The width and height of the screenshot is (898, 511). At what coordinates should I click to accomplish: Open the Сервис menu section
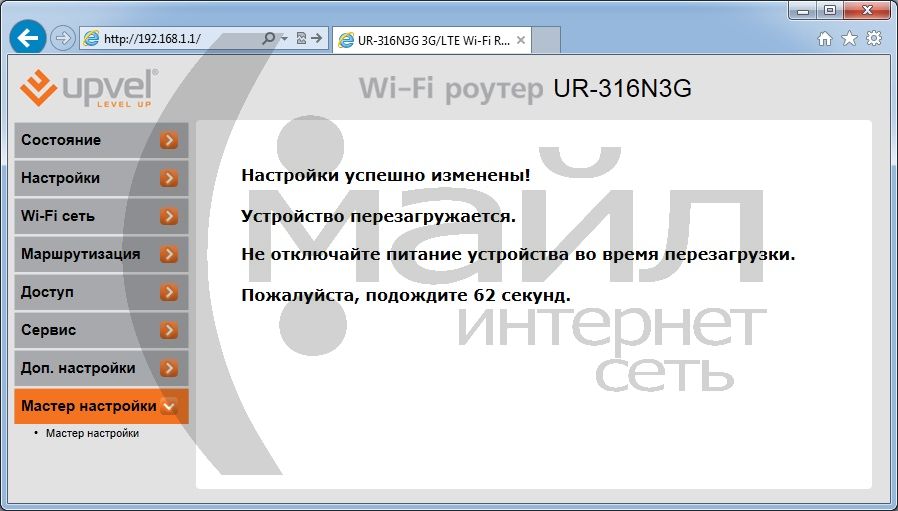click(85, 330)
